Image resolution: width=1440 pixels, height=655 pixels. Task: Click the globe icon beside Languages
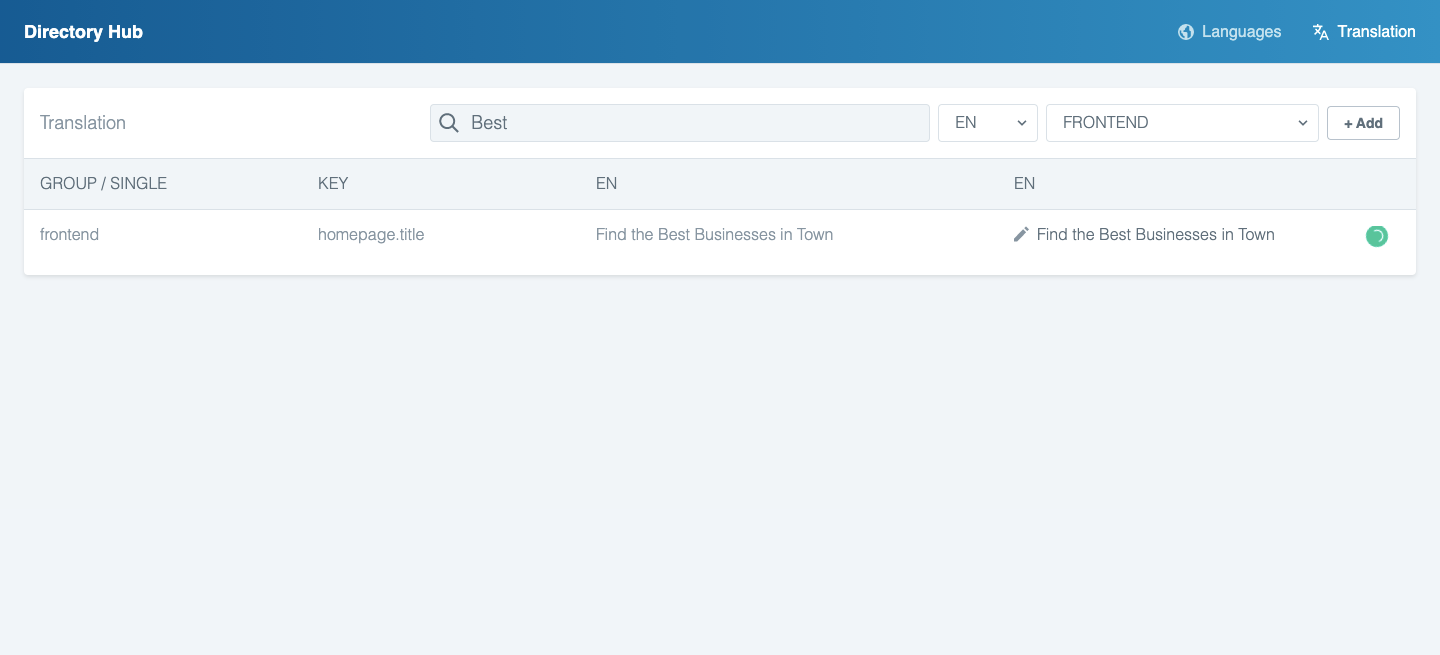(x=1186, y=32)
